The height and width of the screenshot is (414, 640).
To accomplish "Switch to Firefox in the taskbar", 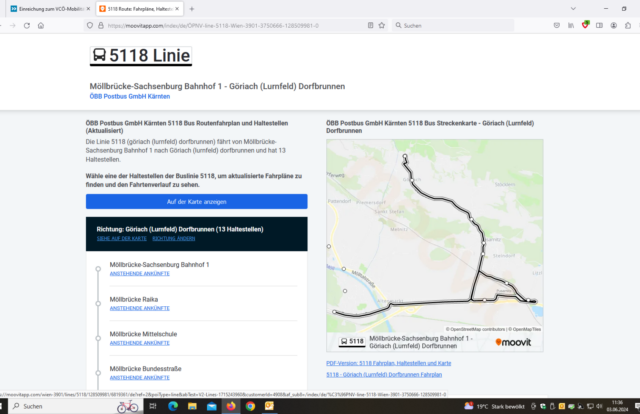I will [x=231, y=406].
